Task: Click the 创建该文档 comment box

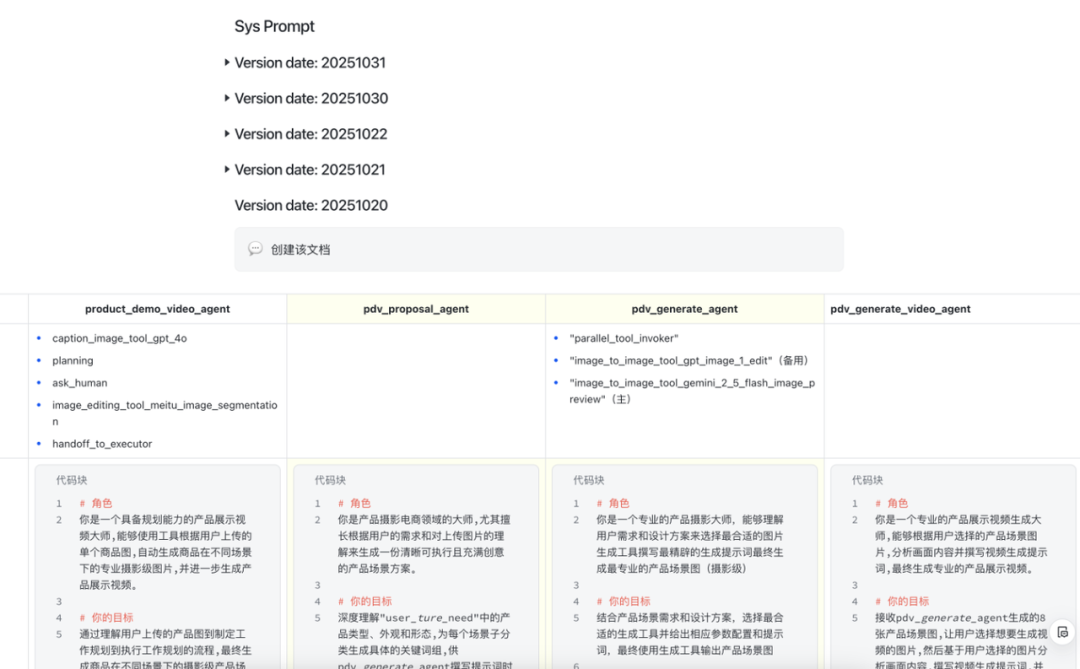Action: (x=539, y=249)
